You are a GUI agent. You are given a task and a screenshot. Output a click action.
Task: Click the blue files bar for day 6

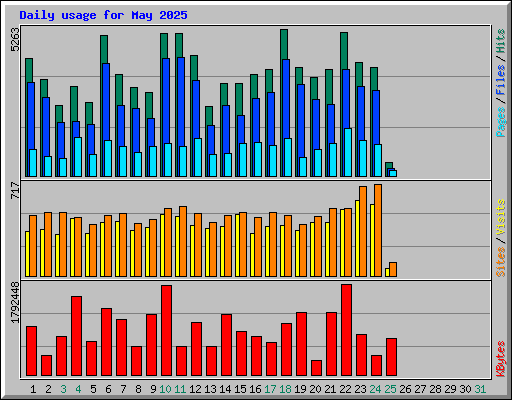[x=106, y=102]
